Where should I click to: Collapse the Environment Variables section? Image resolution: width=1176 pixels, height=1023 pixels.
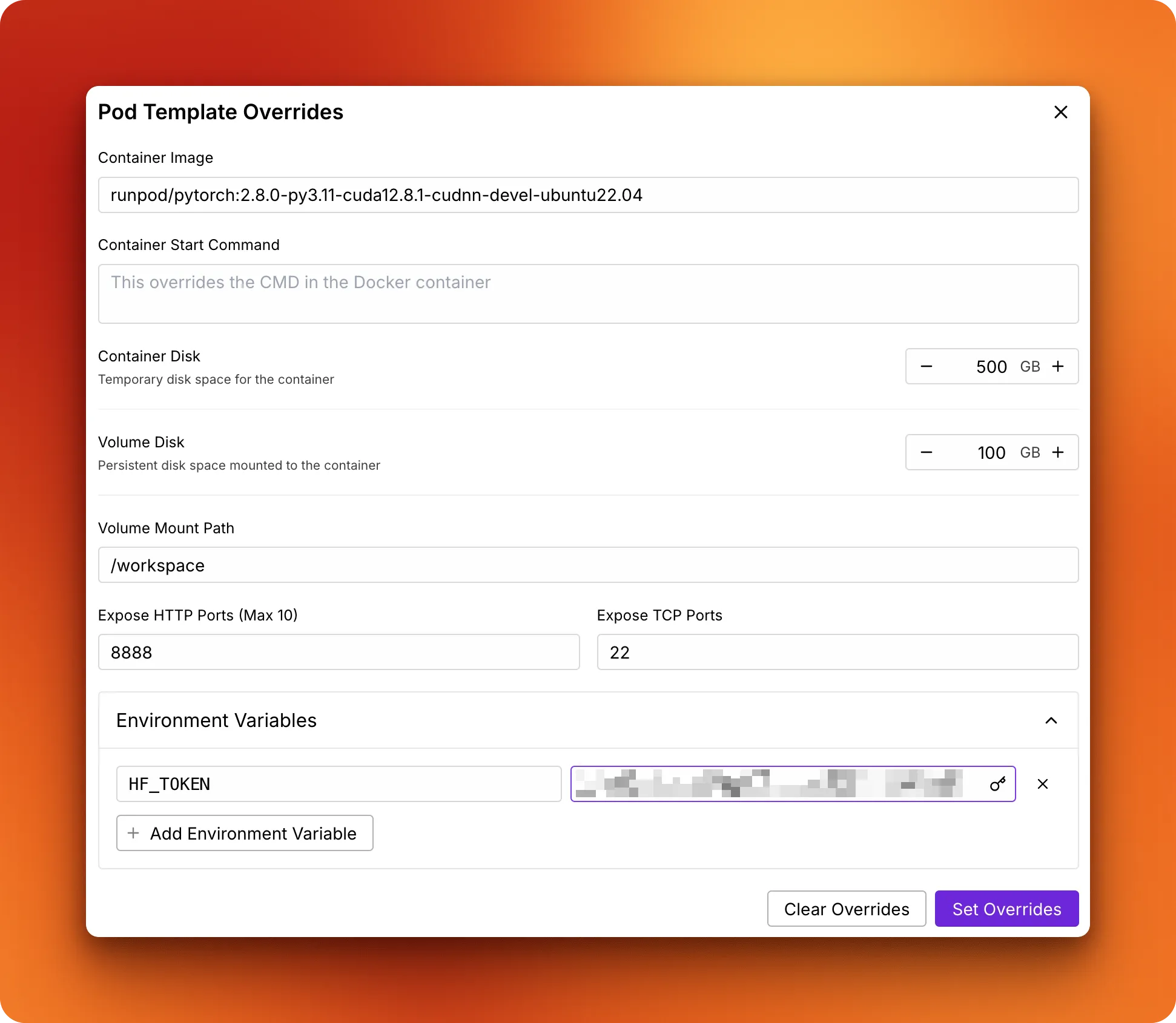(1051, 720)
